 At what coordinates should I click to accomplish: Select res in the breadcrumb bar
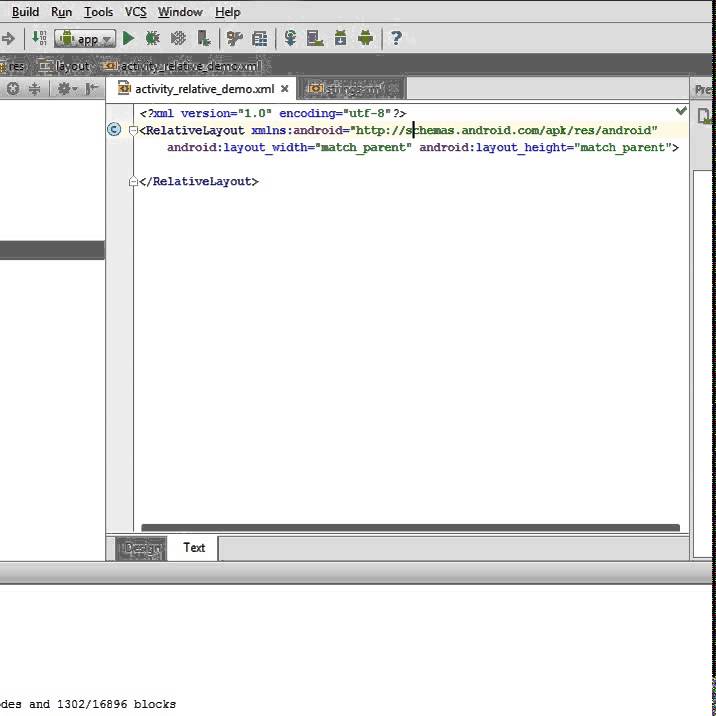13,66
